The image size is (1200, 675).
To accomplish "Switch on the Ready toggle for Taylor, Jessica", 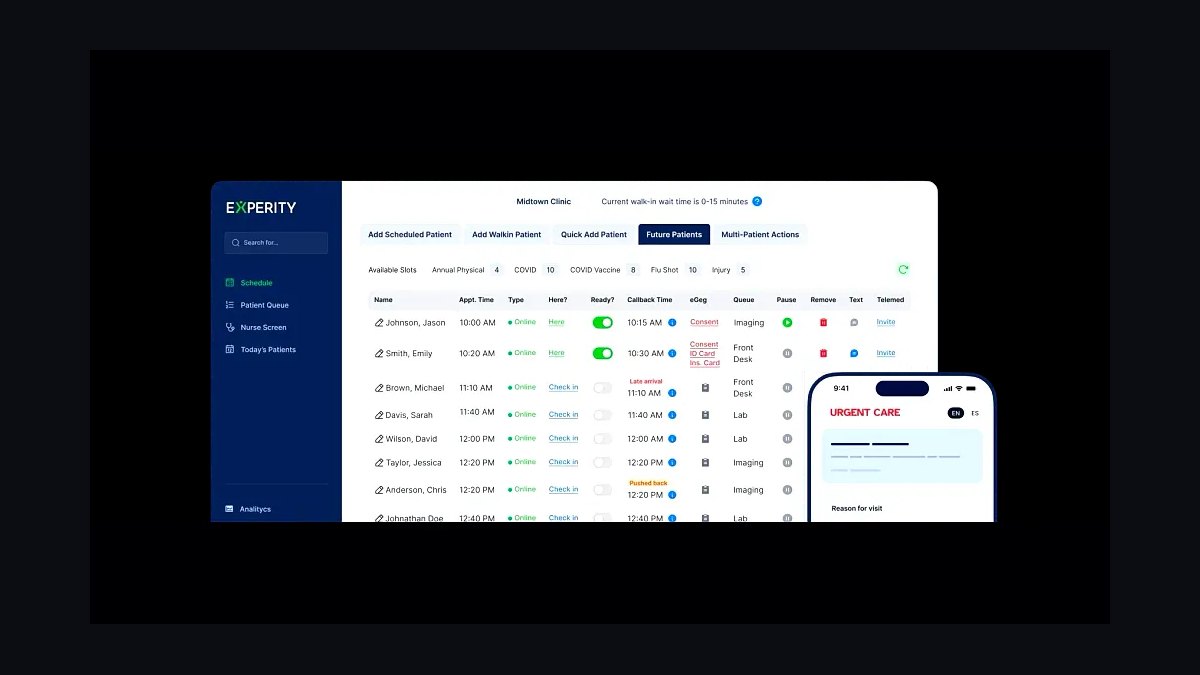I will pos(602,463).
